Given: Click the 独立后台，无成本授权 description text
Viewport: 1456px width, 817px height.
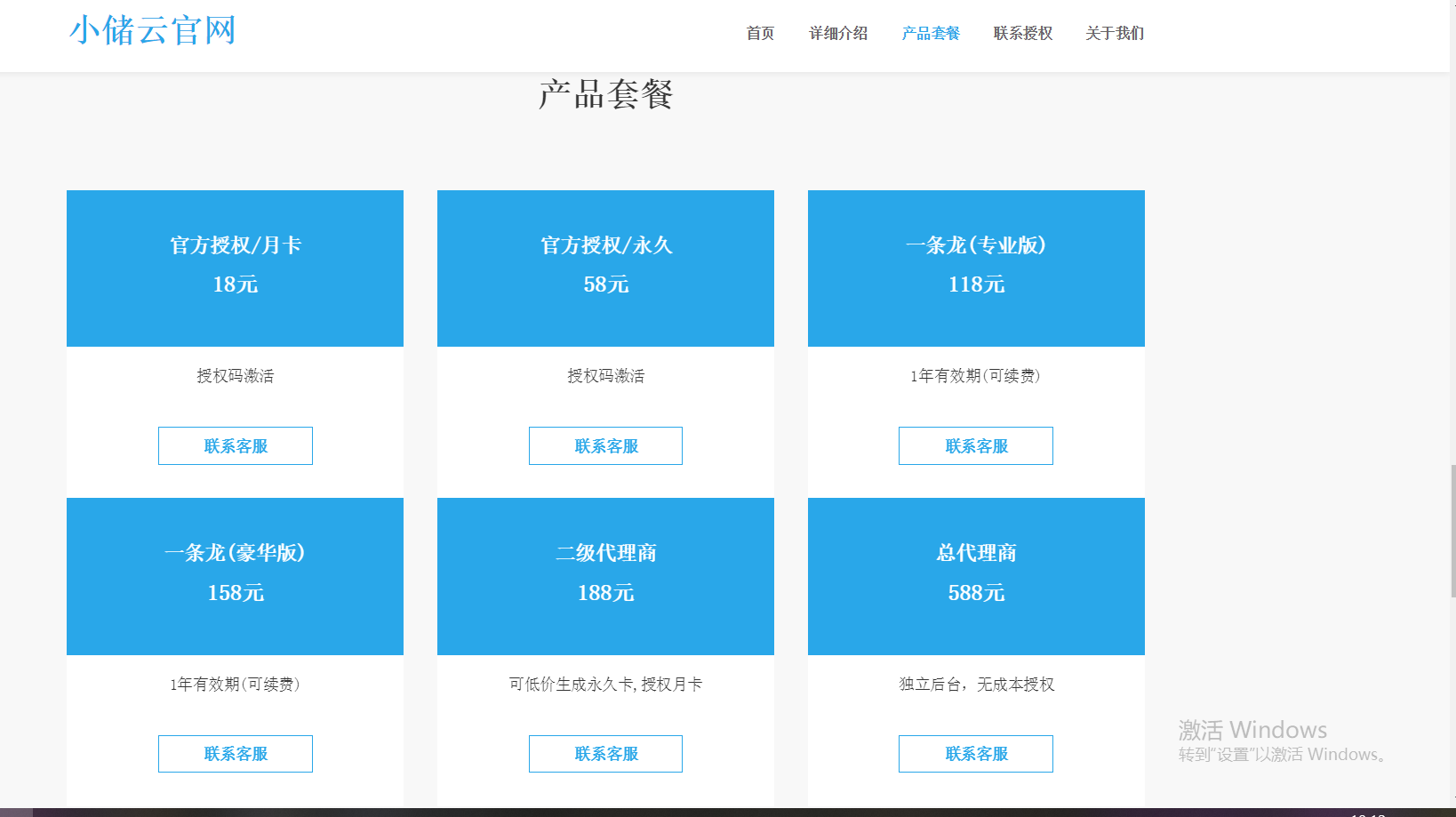Looking at the screenshot, I should coord(976,685).
